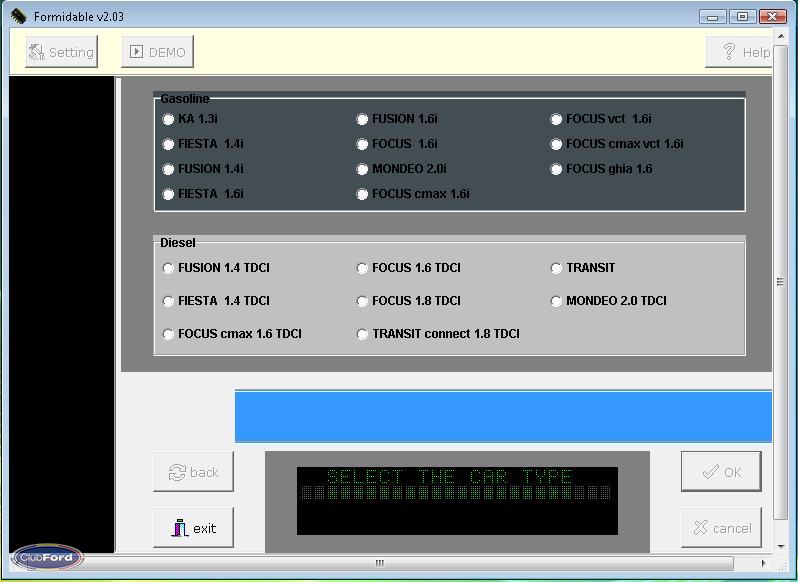The height and width of the screenshot is (582, 798).
Task: Confirm with the OK checkmark button
Action: (x=720, y=472)
